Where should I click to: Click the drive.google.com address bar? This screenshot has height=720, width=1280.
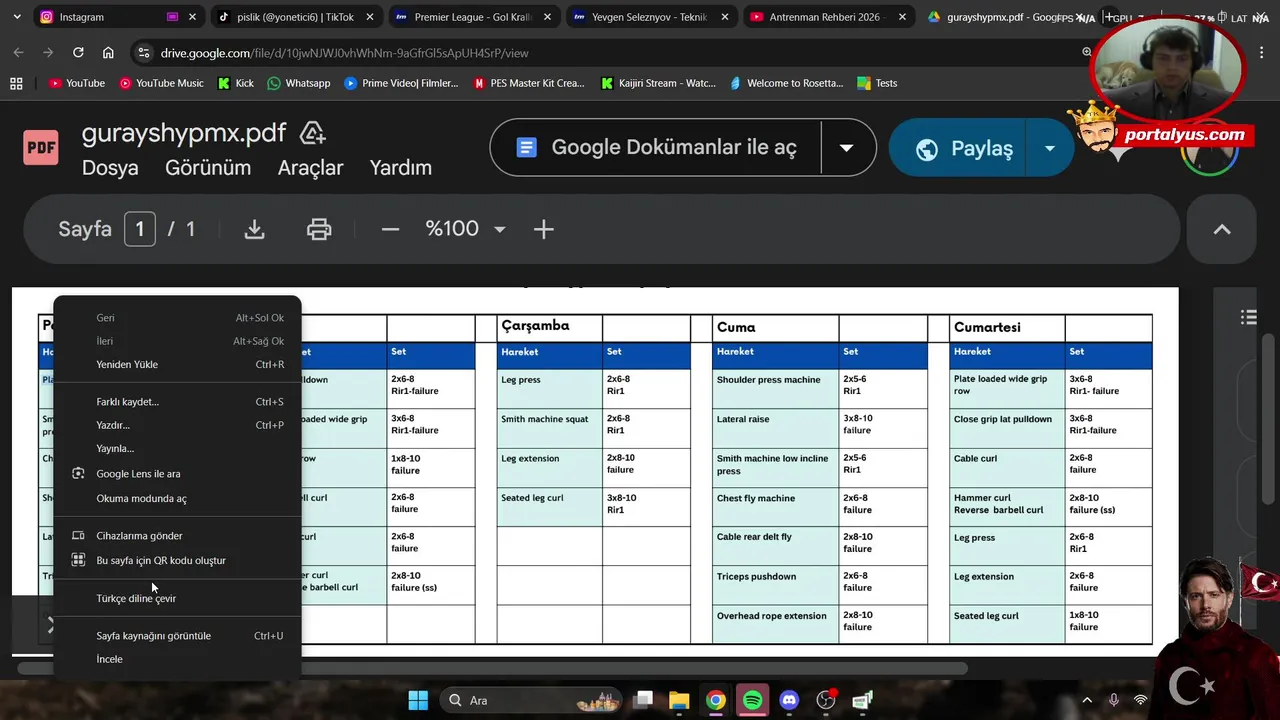click(x=610, y=53)
